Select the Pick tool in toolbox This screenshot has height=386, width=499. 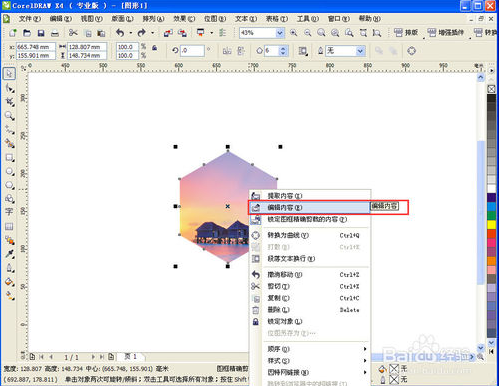(9, 74)
